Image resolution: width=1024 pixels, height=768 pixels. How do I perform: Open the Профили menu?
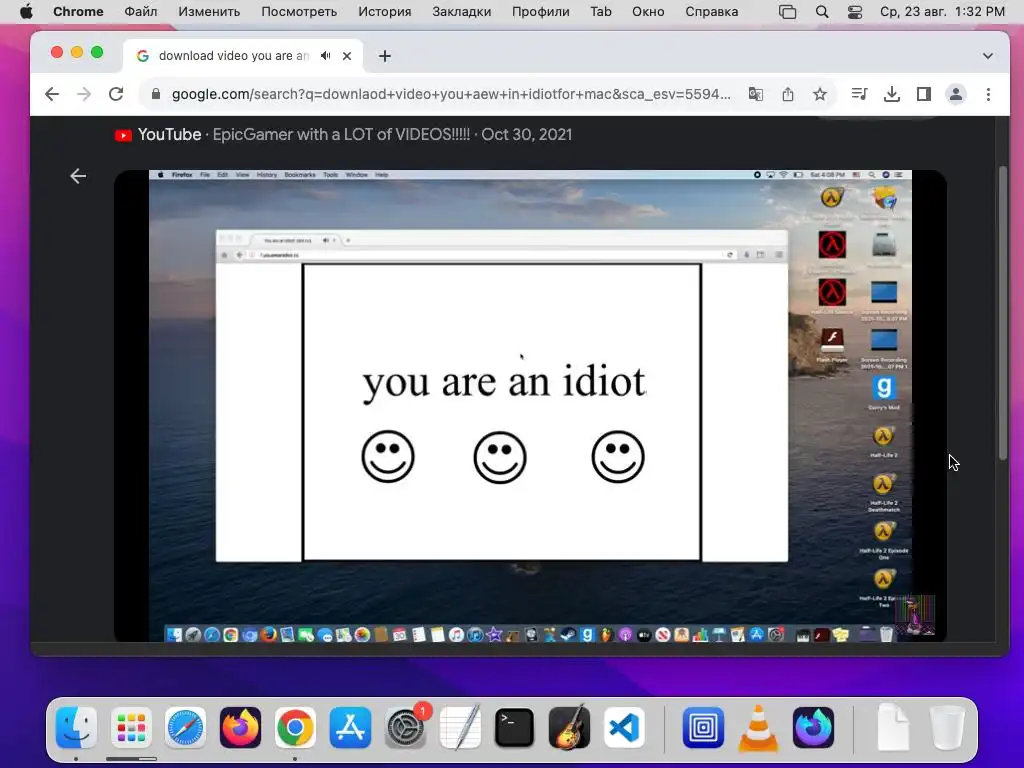tap(540, 12)
